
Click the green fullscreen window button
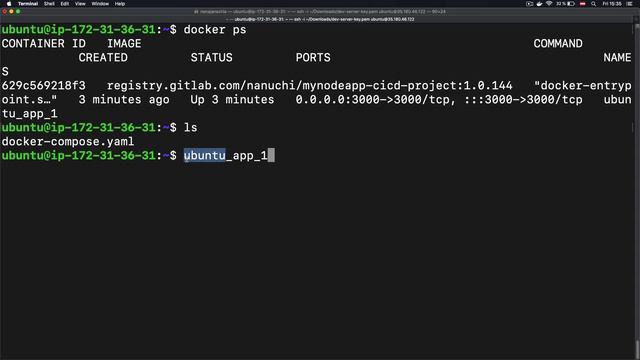tap(18, 11)
